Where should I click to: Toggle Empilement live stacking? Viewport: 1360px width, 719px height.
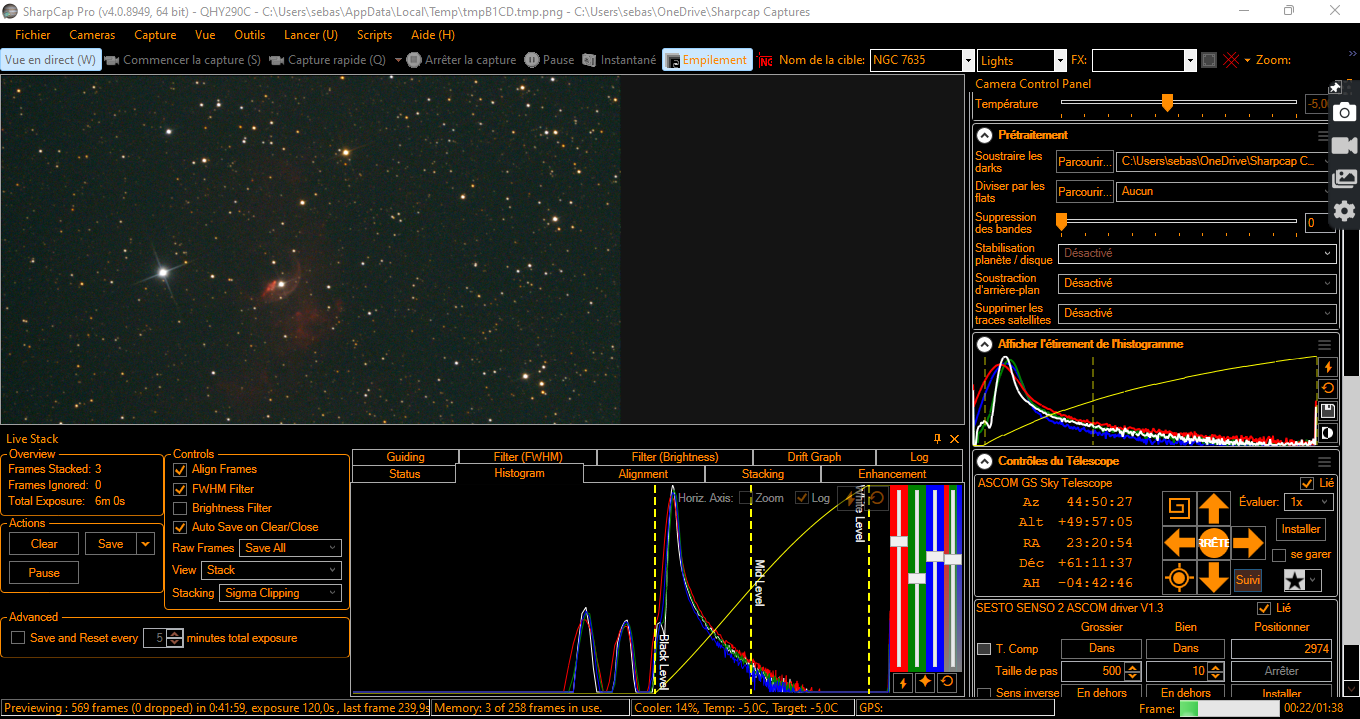click(x=707, y=60)
